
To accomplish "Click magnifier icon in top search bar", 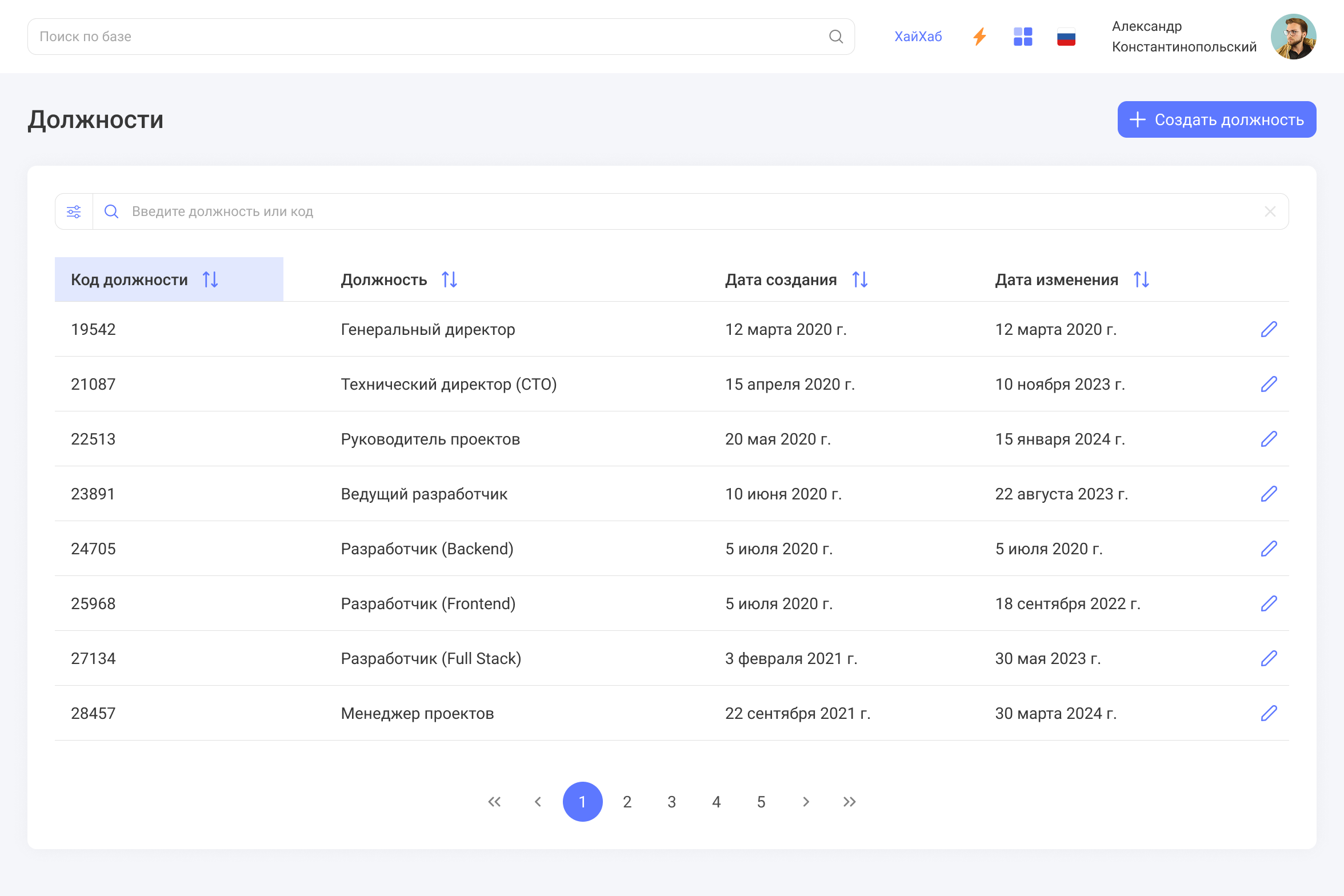I will click(836, 37).
